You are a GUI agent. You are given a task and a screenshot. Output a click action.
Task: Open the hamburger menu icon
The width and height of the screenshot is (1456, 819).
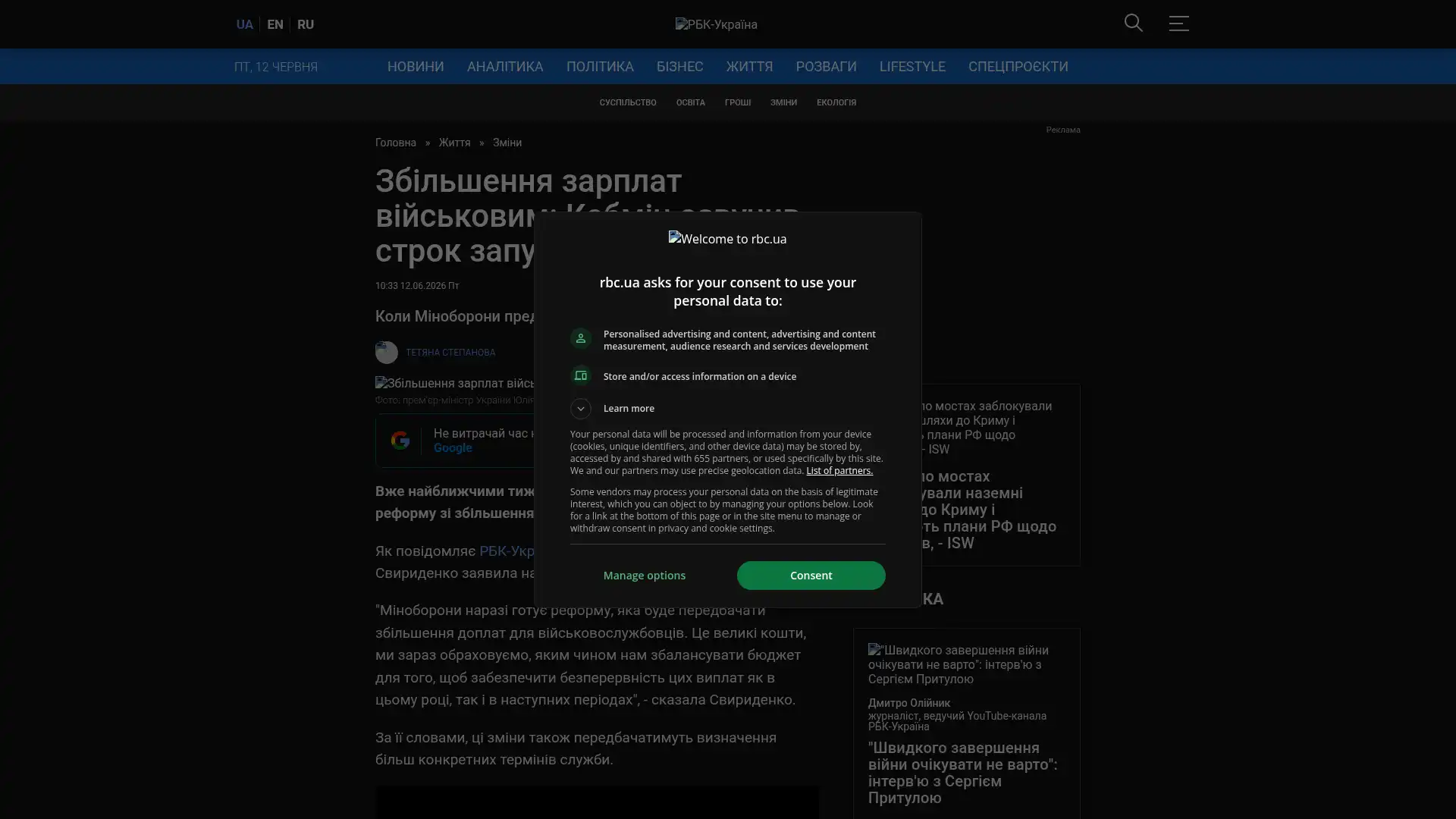(1178, 23)
